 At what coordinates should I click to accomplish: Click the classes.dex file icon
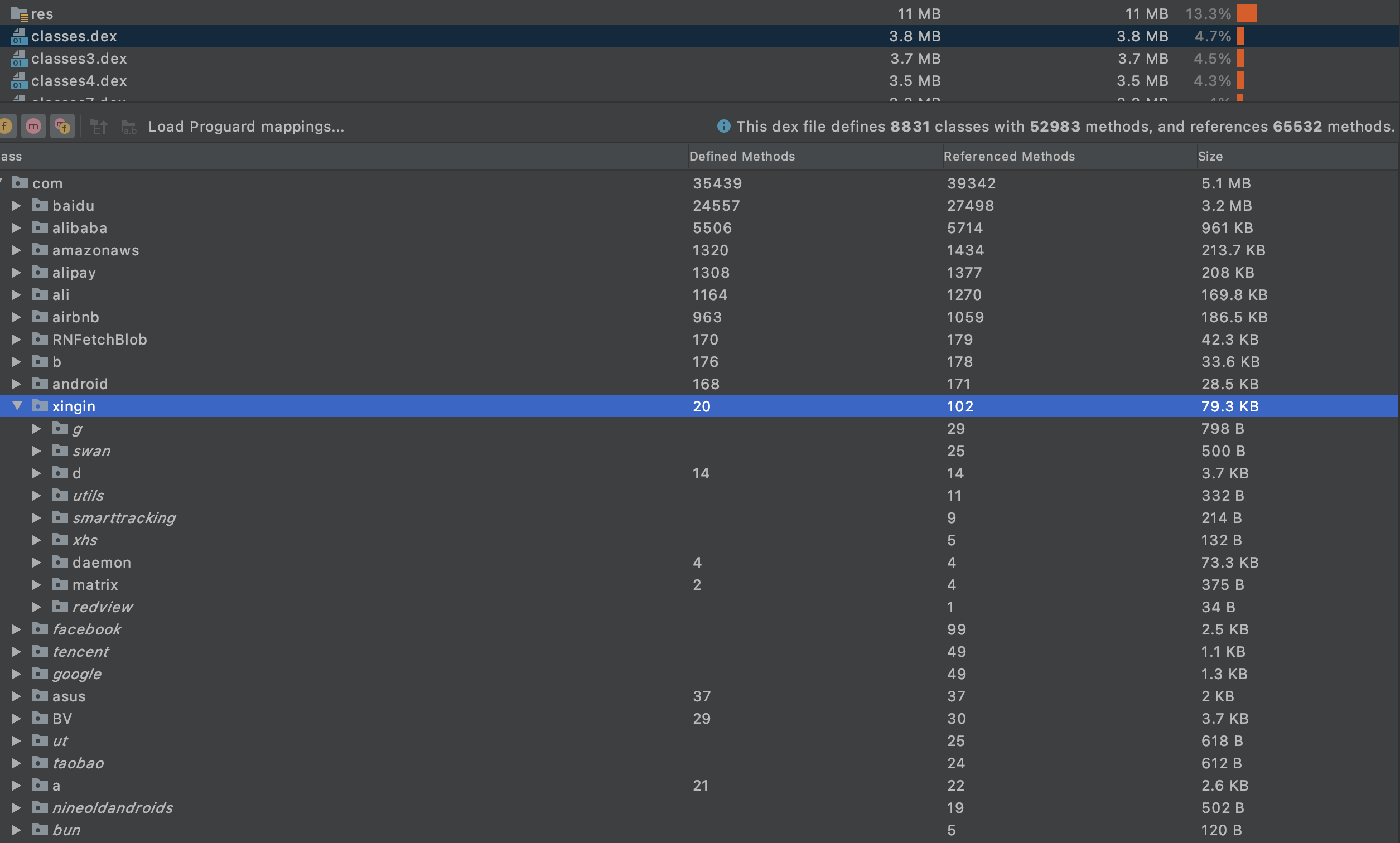coord(19,36)
